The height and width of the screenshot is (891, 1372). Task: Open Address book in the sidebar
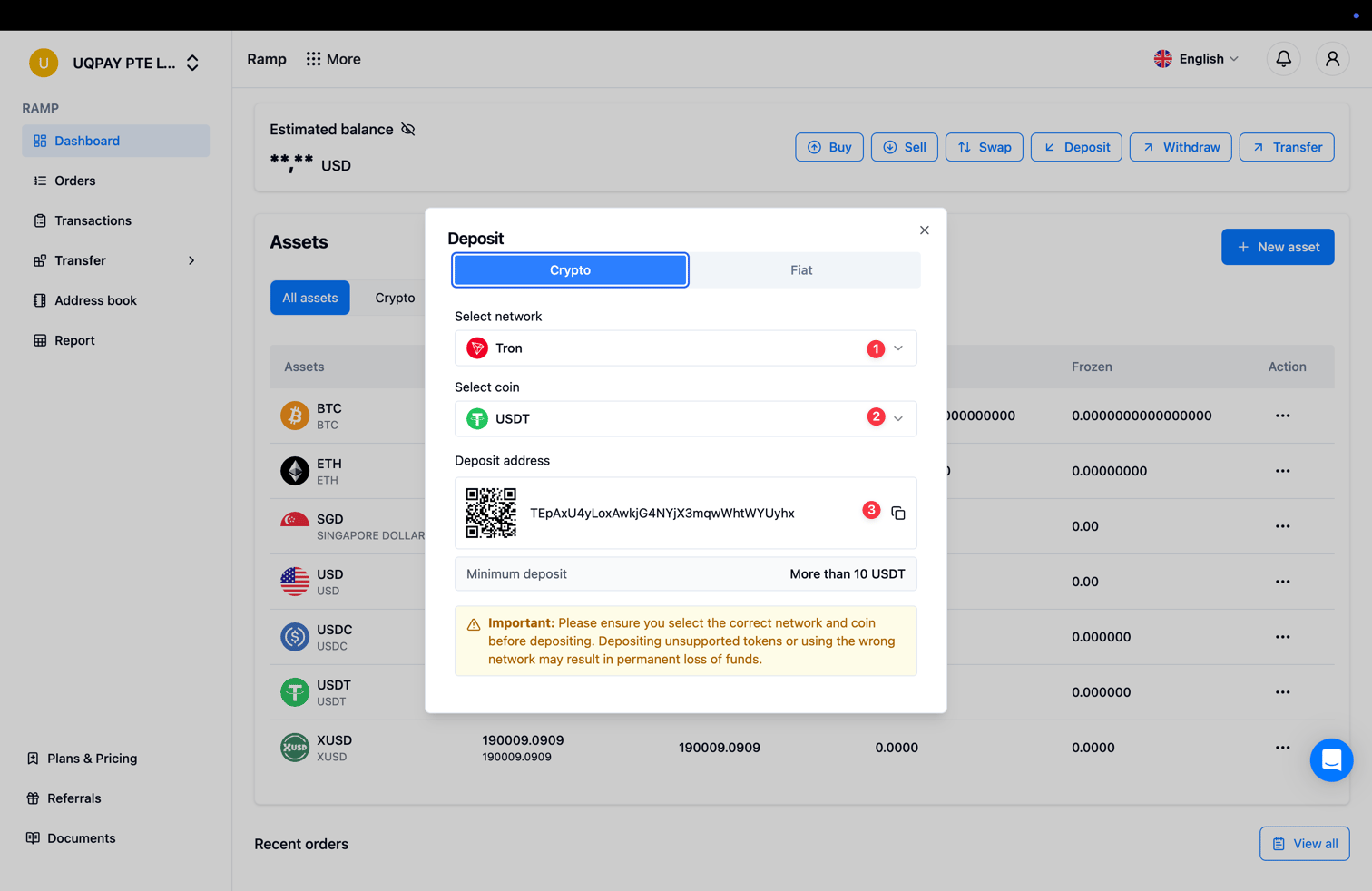tap(115, 300)
